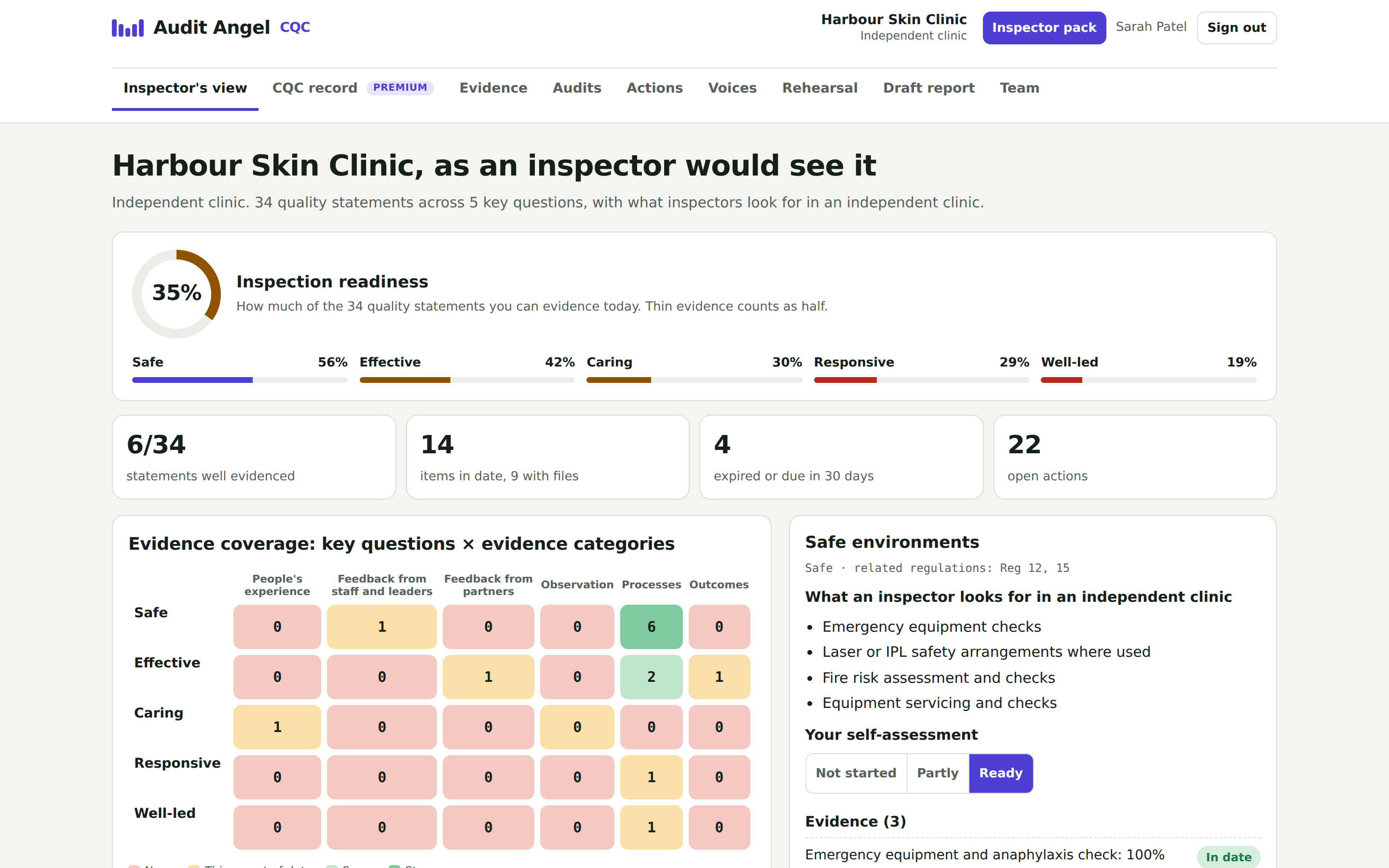Select Caring × Observation cell
Viewport: 1389px width, 868px height.
577,727
